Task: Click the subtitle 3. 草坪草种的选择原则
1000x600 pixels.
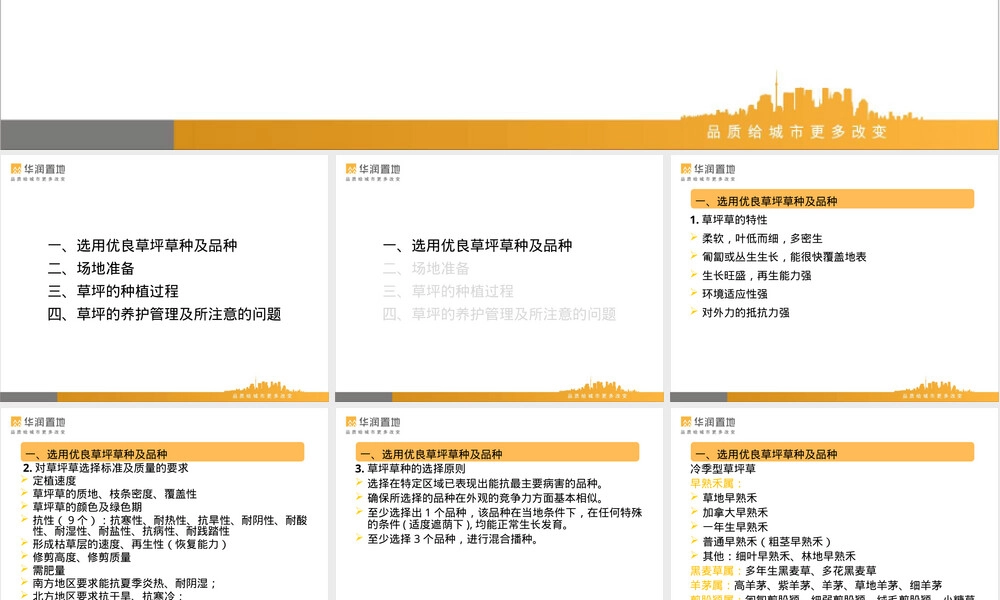Action: [410, 469]
